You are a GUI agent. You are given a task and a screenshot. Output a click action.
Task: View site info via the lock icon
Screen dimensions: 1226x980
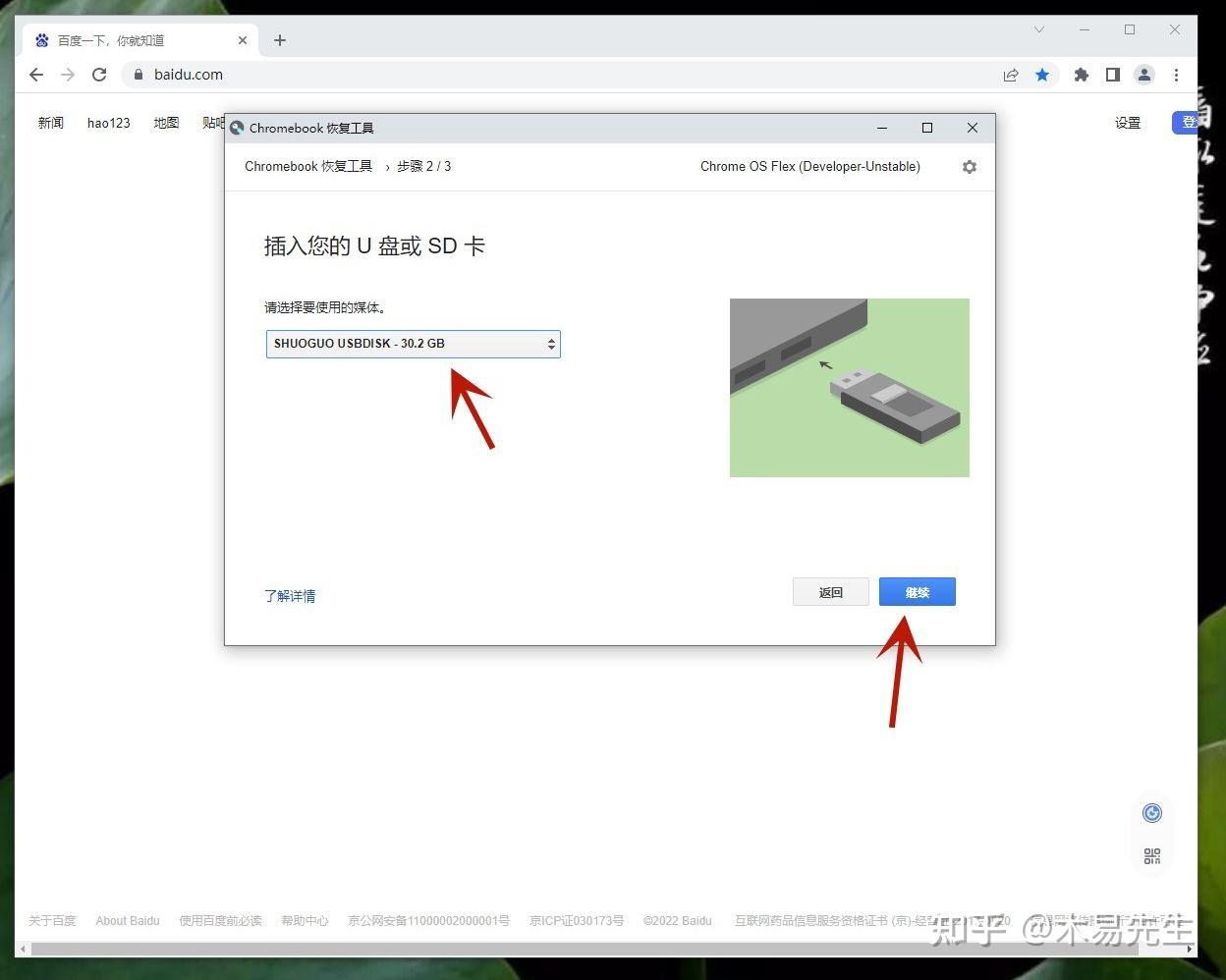click(138, 75)
